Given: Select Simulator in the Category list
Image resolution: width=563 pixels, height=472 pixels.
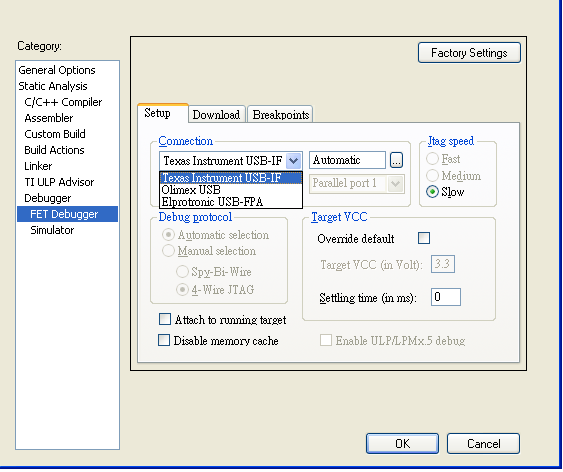Looking at the screenshot, I should coord(52,230).
